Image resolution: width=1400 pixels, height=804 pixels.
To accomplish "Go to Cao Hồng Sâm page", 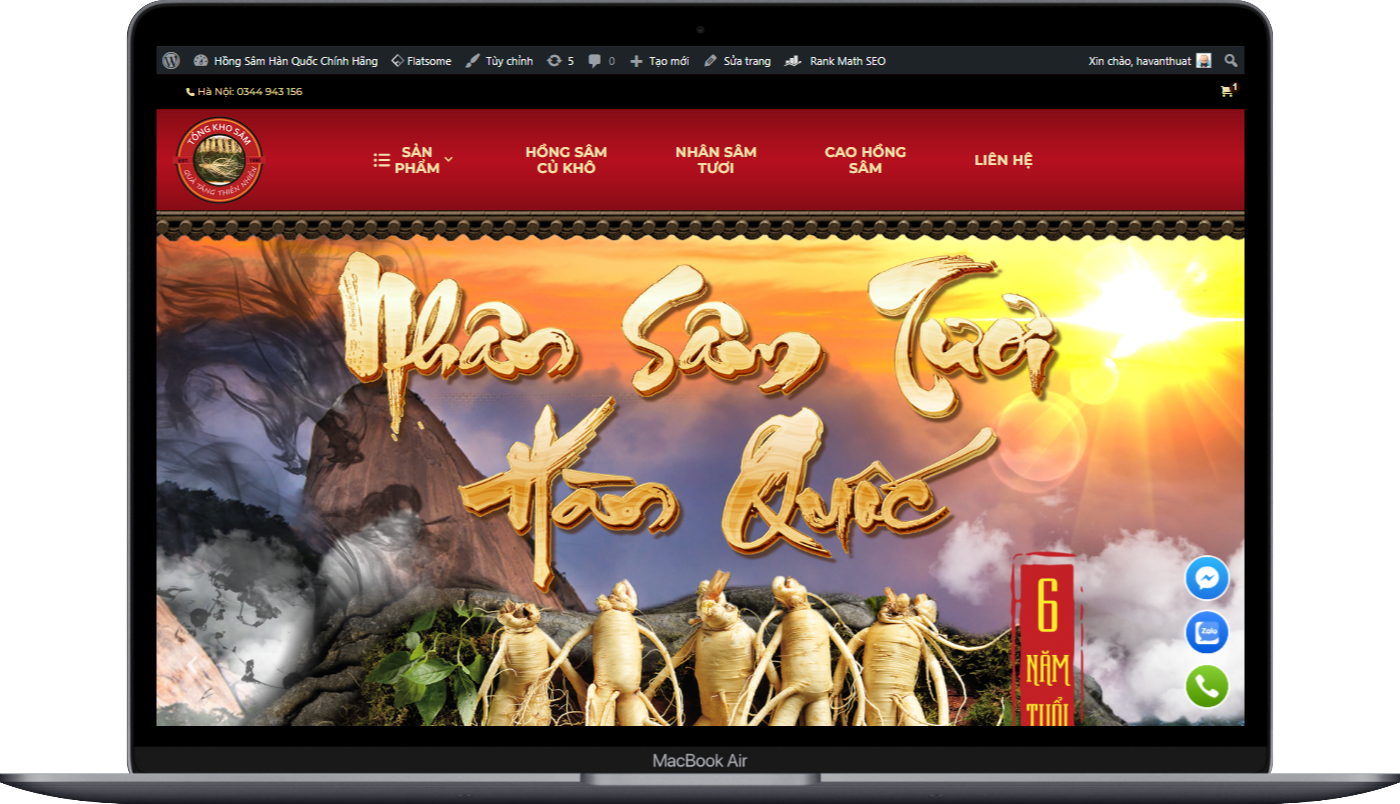I will tap(865, 160).
